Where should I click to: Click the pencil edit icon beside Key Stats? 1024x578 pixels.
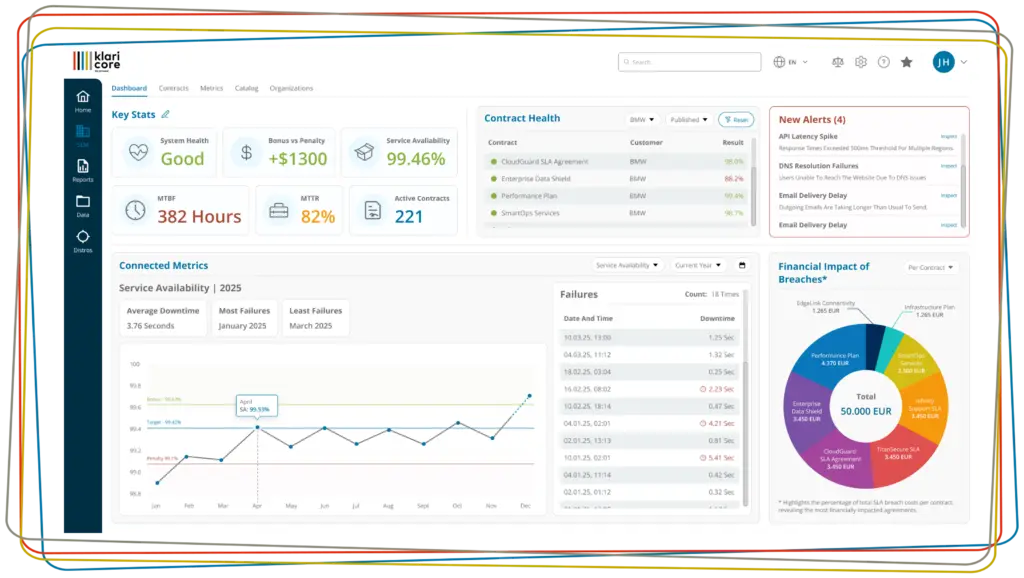[x=166, y=114]
